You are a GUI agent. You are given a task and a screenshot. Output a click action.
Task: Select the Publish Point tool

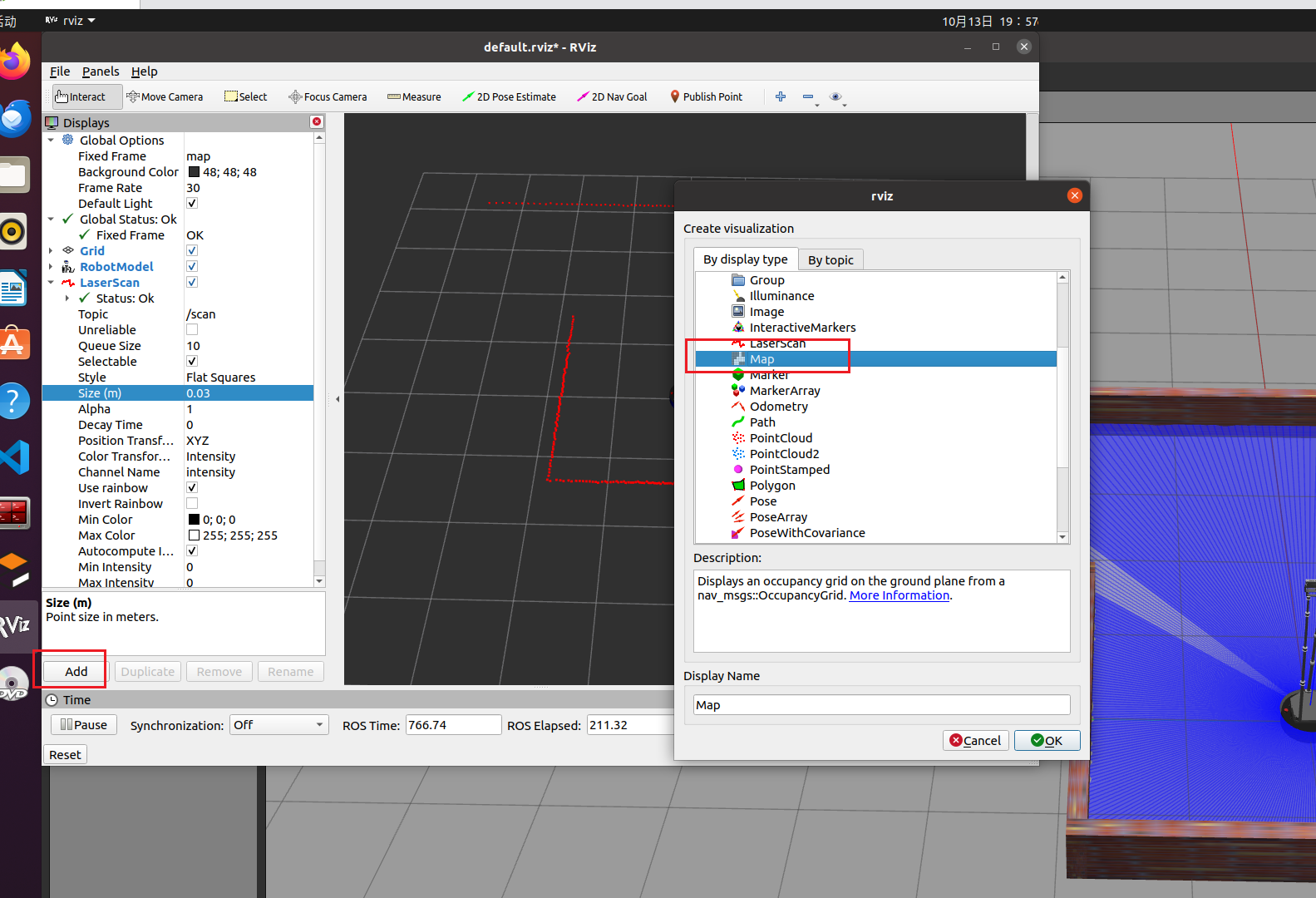tap(706, 97)
